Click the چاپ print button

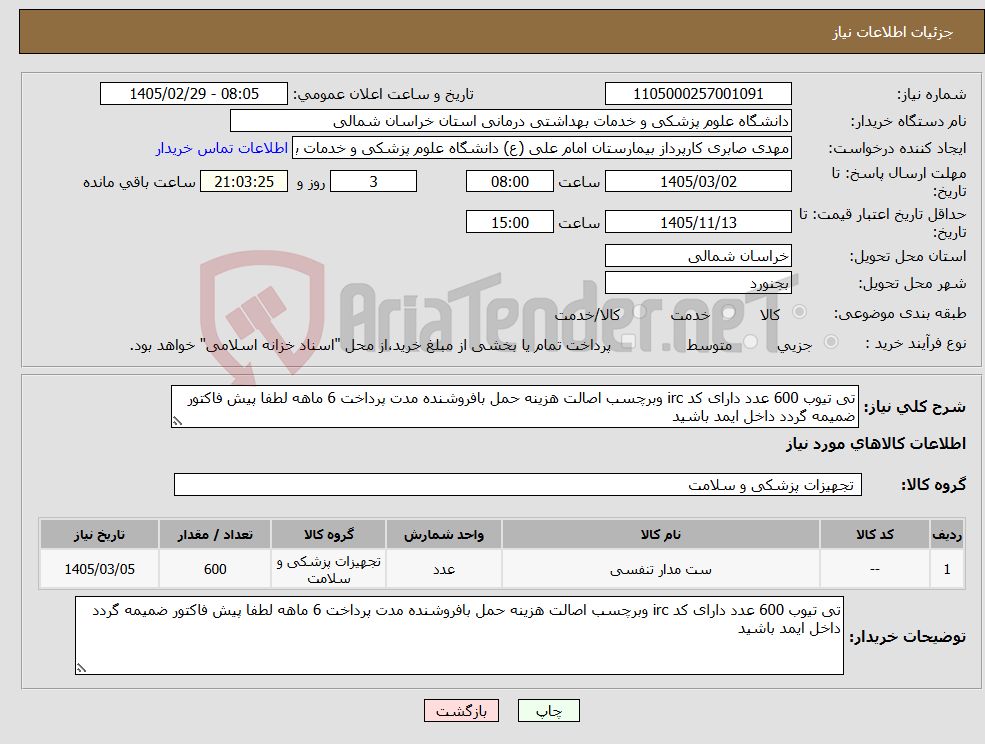tap(548, 711)
